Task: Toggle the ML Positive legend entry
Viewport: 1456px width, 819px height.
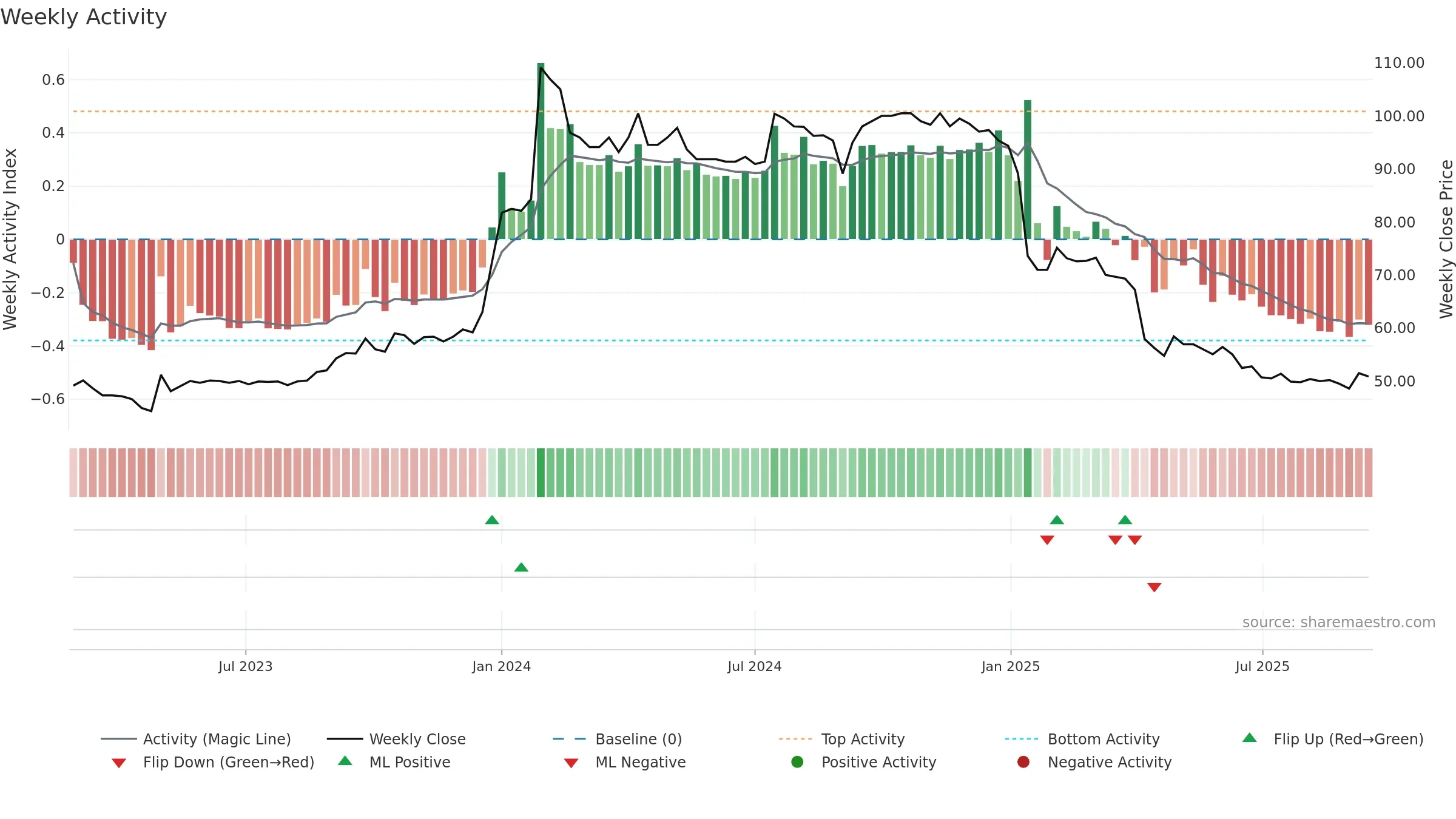Action: [394, 762]
